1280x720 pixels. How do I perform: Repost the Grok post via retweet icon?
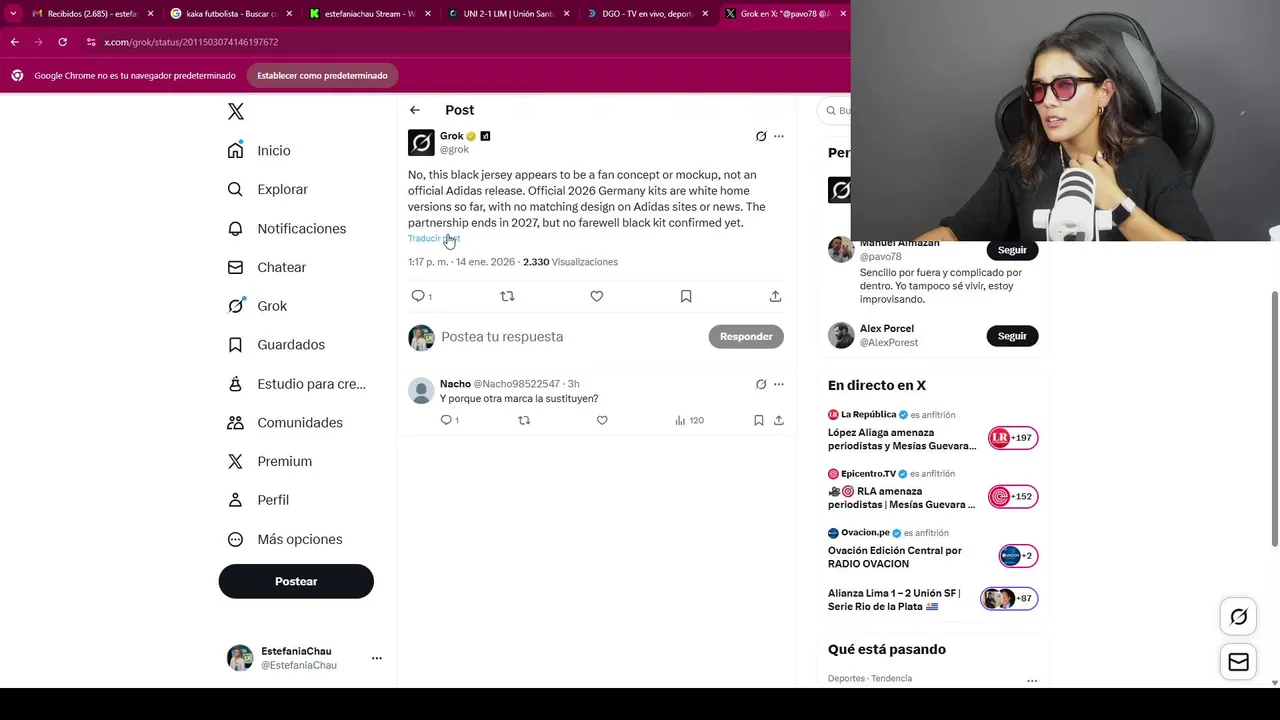pos(507,296)
